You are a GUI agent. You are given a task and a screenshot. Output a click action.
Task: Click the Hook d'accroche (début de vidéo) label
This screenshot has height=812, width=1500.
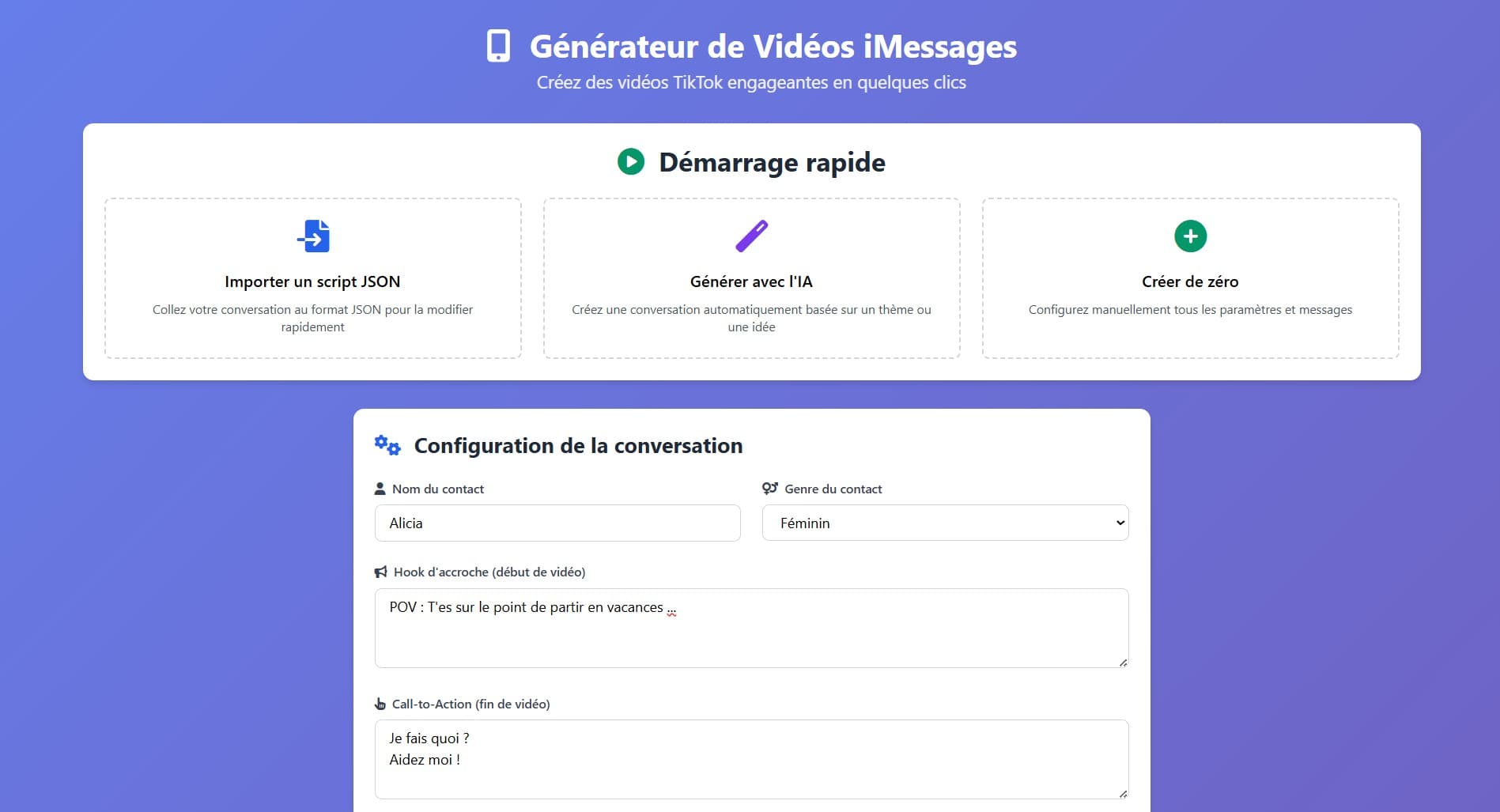[x=489, y=572]
